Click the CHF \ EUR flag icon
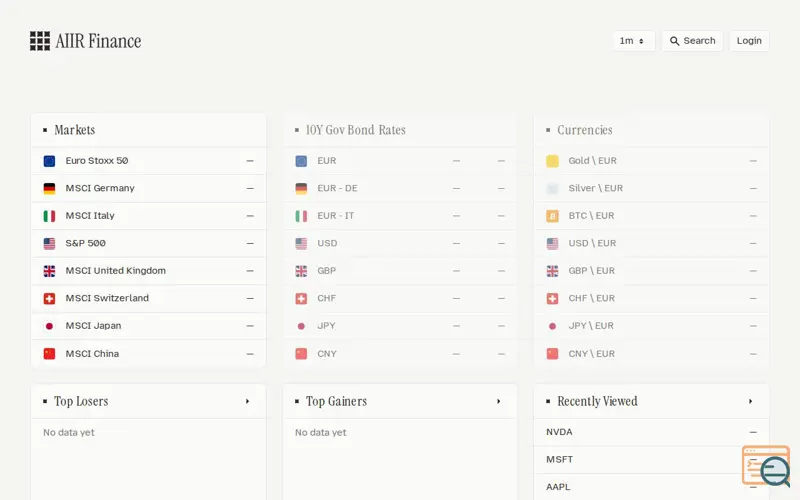The height and width of the screenshot is (500, 800). pyautogui.click(x=553, y=298)
